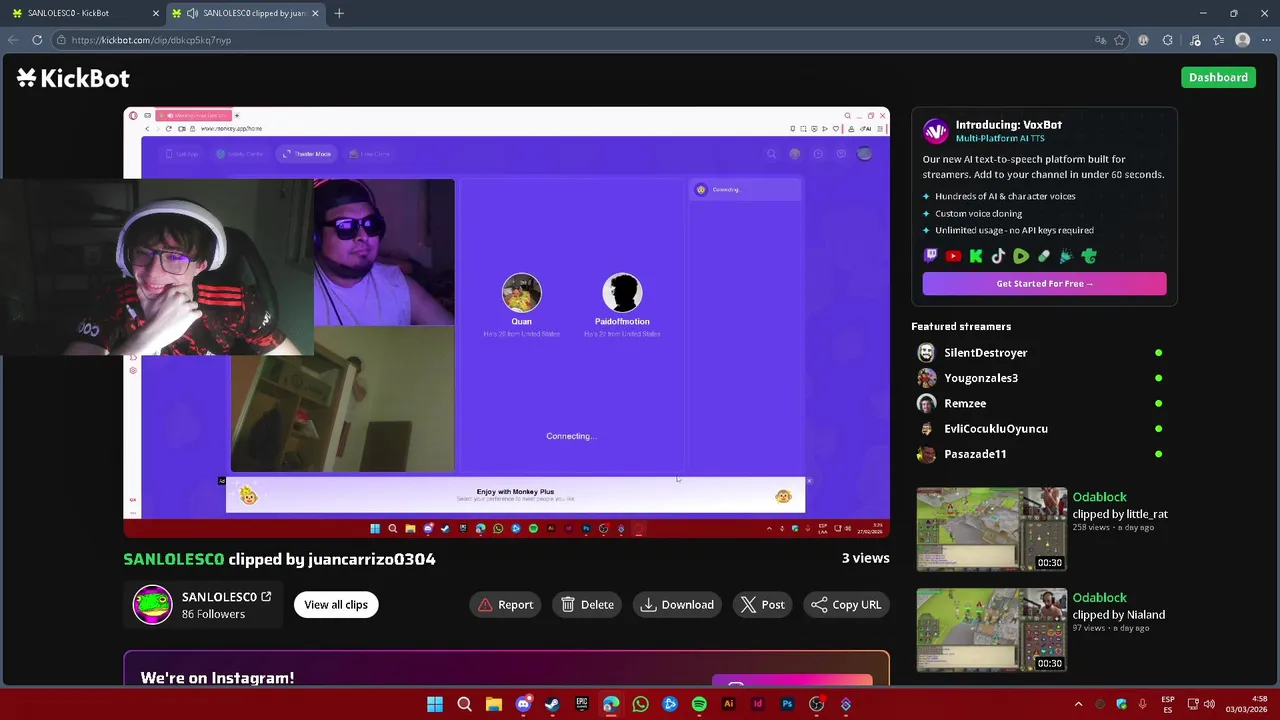The image size is (1280, 720).
Task: Open View all clips
Action: pos(336,604)
